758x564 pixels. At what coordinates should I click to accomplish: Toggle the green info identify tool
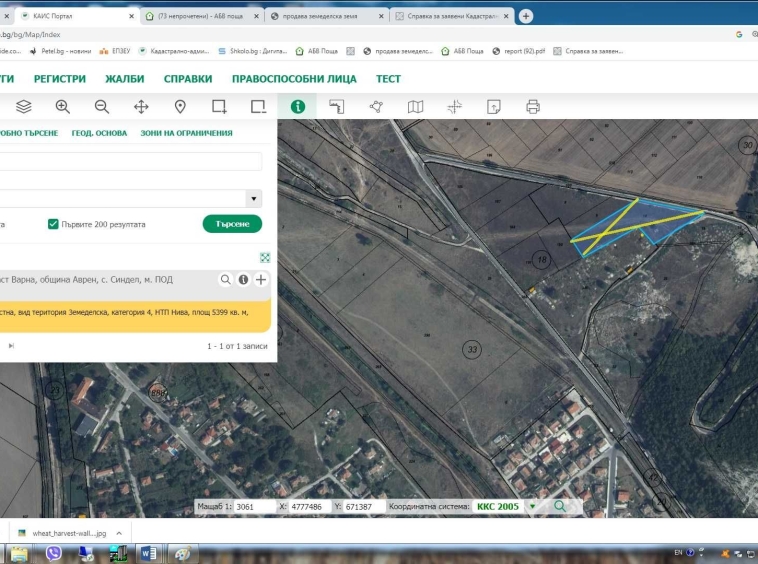297,107
